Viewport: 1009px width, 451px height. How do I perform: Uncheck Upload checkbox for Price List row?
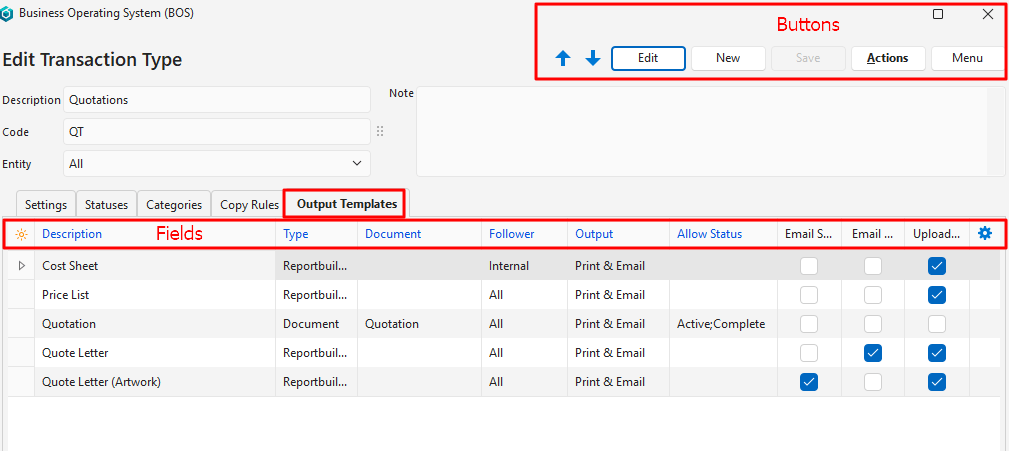coord(937,295)
